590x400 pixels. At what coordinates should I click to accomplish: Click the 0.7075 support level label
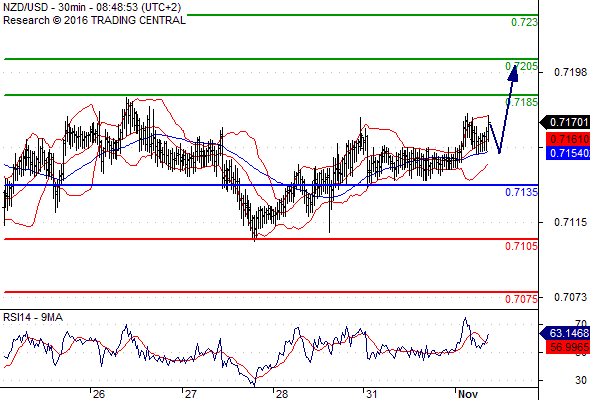coord(521,299)
